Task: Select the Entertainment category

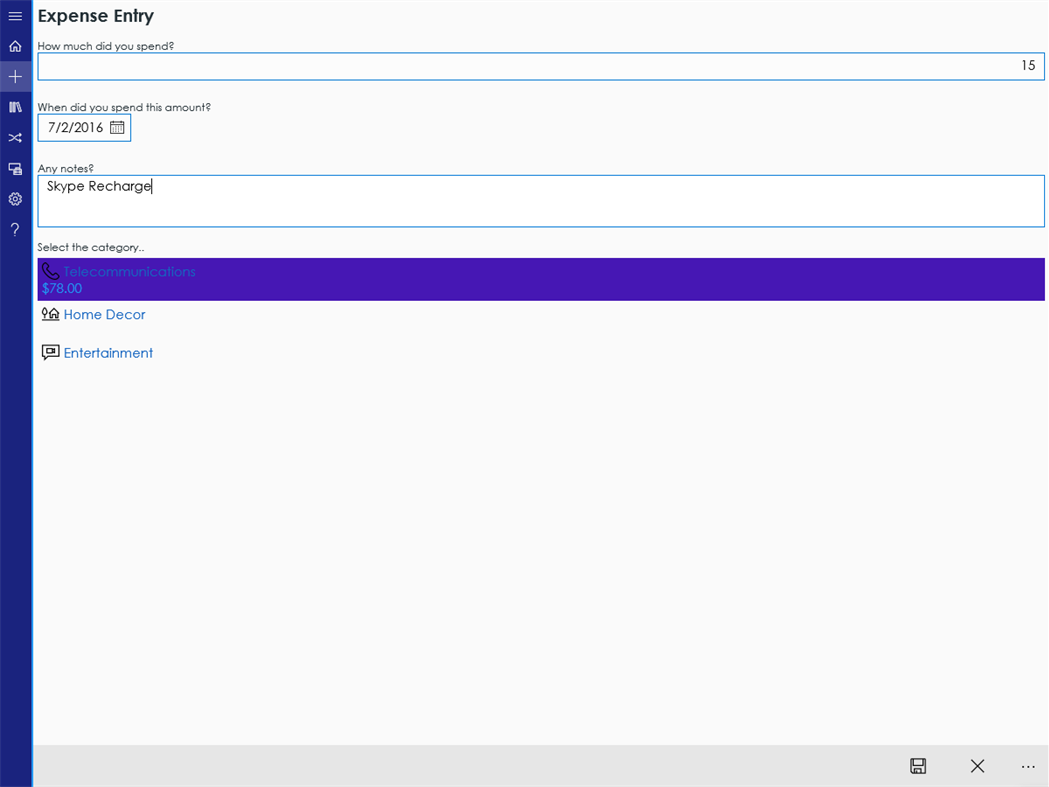Action: click(108, 352)
